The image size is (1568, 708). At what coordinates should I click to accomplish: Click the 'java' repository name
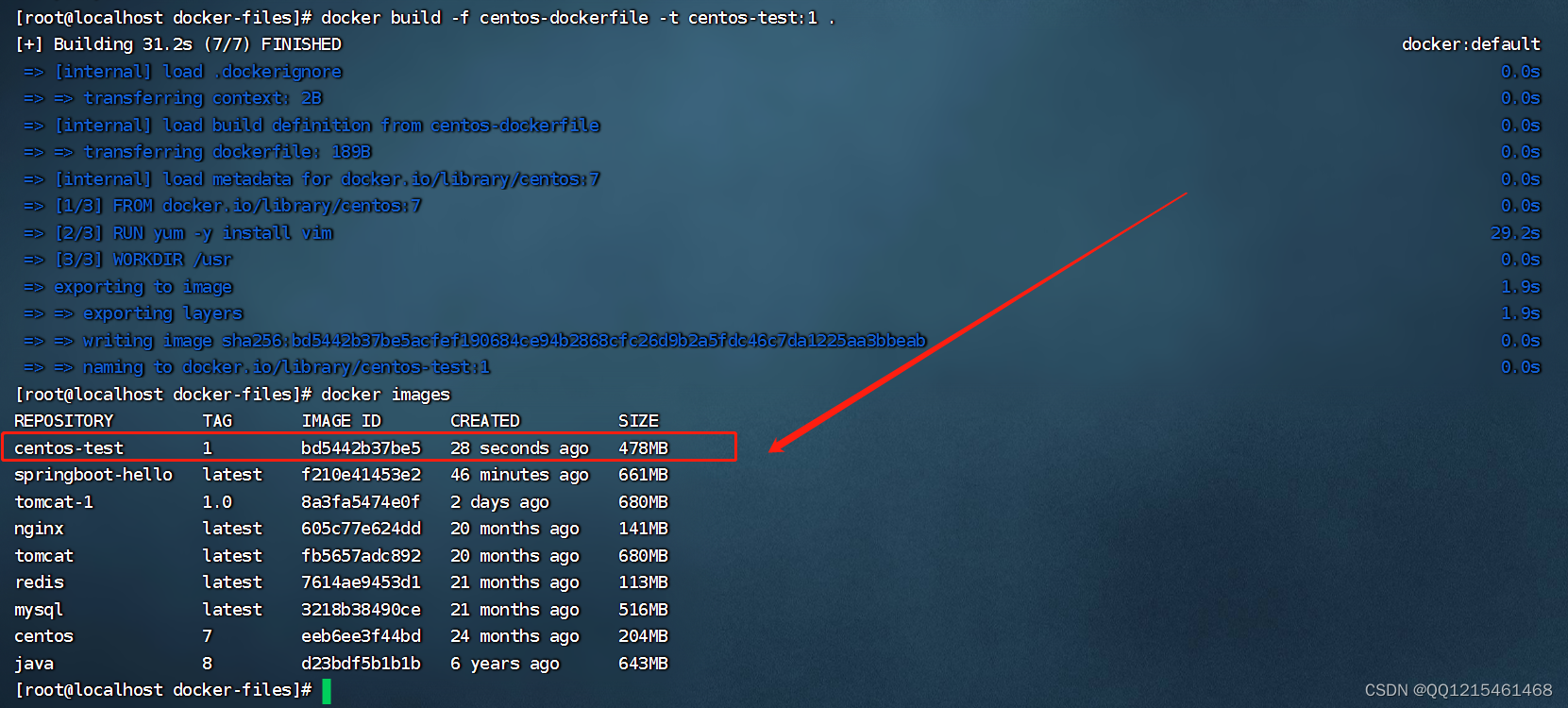coord(34,664)
